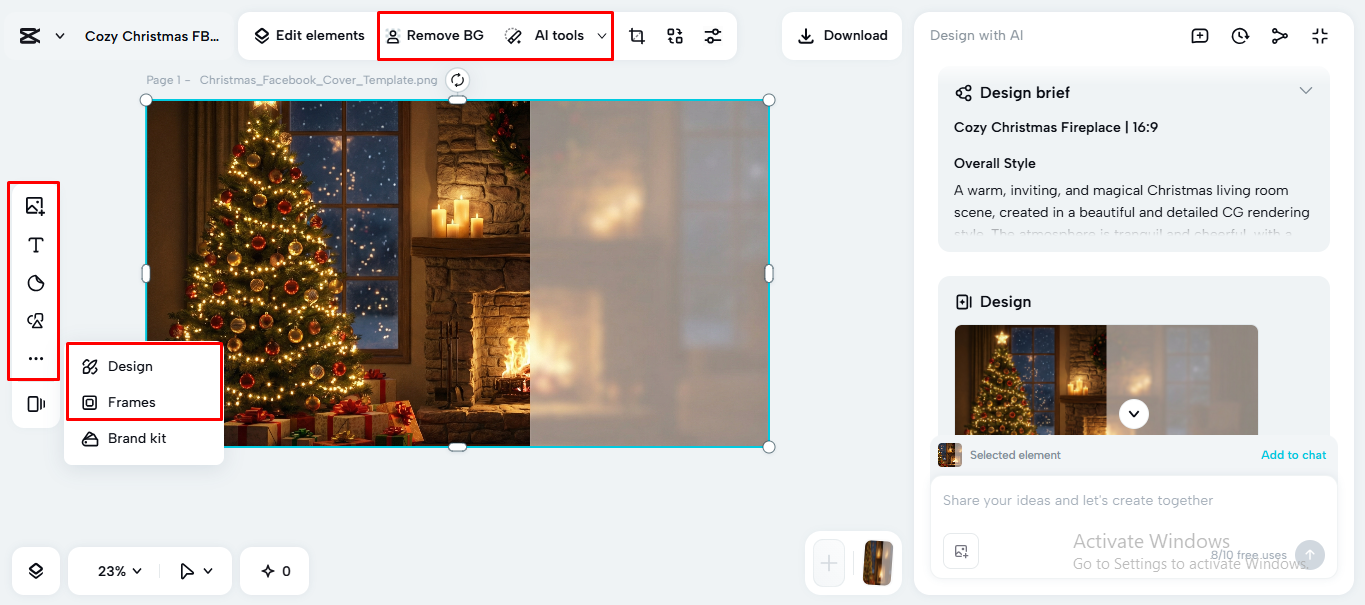1365x605 pixels.
Task: Open the version history icon
Action: point(1240,35)
